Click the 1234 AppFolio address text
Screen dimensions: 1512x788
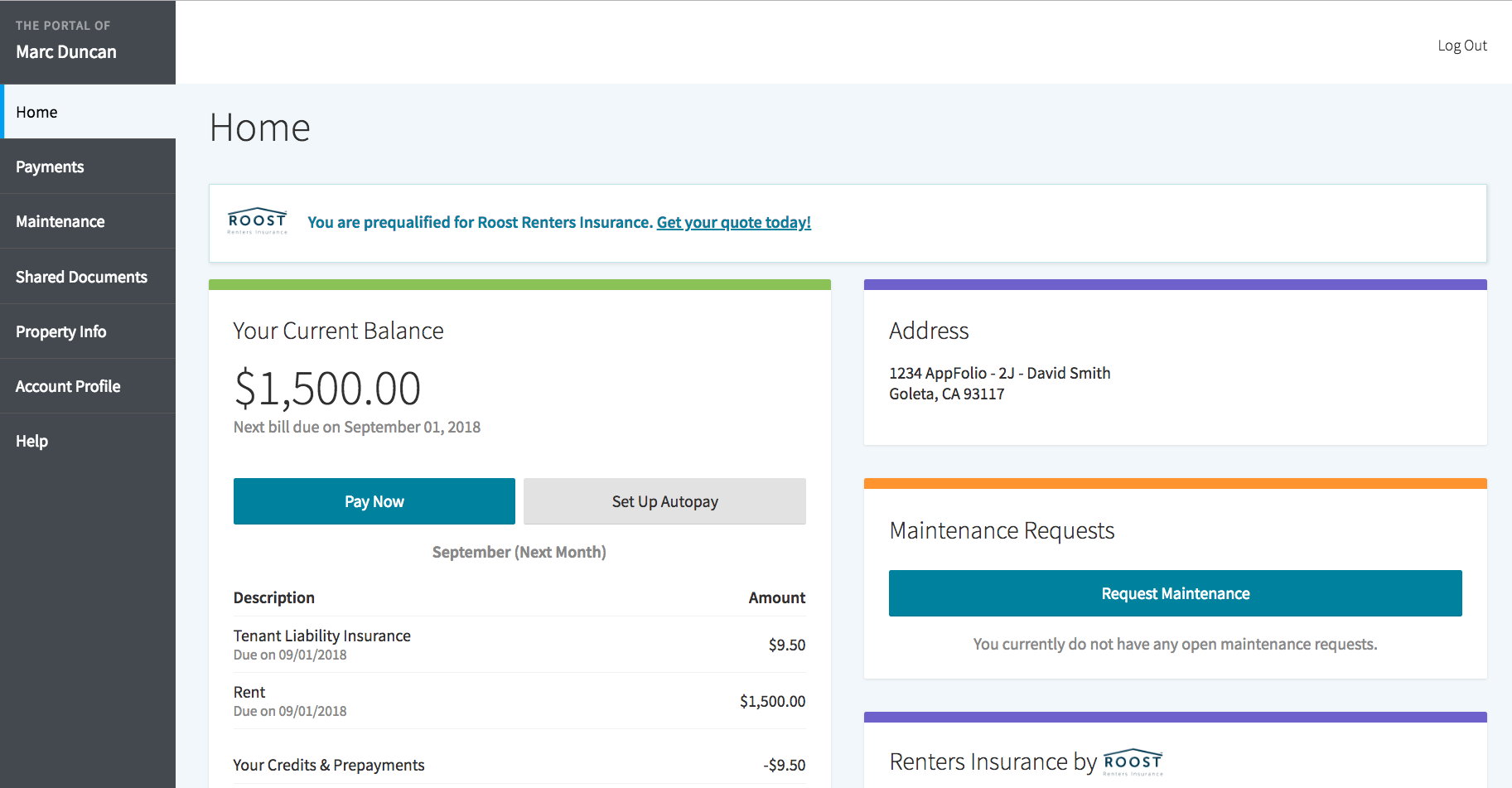[x=999, y=374]
